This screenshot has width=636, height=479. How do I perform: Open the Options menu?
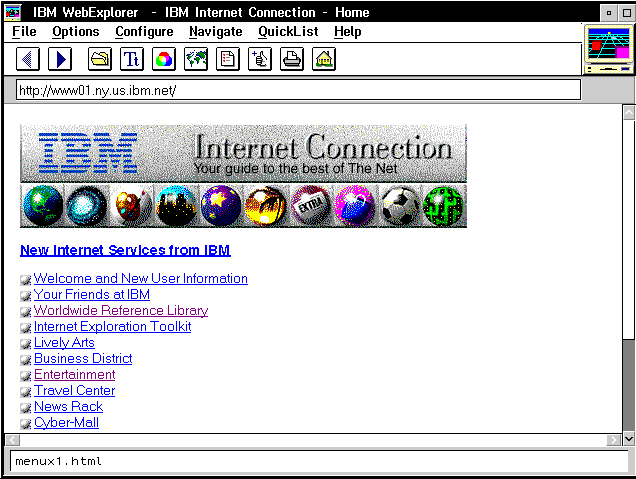tap(75, 32)
